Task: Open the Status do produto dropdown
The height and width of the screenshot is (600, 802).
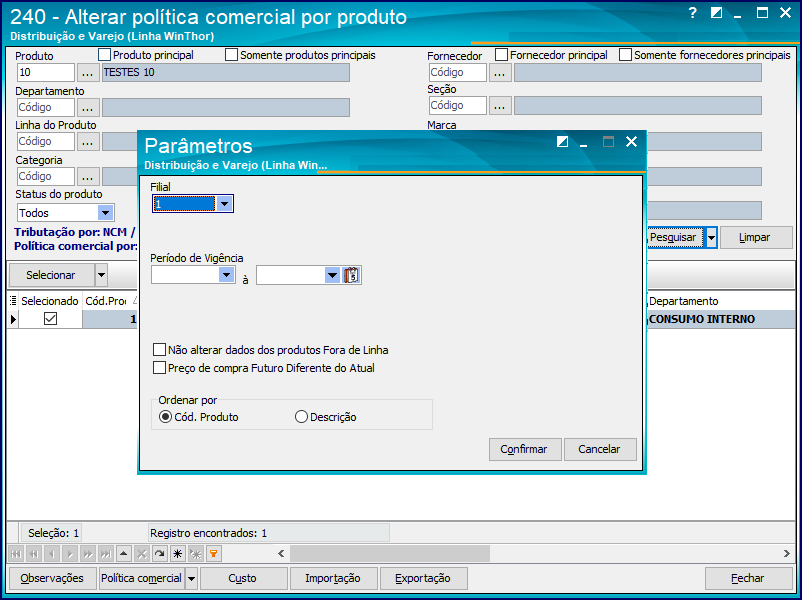Action: click(x=105, y=213)
